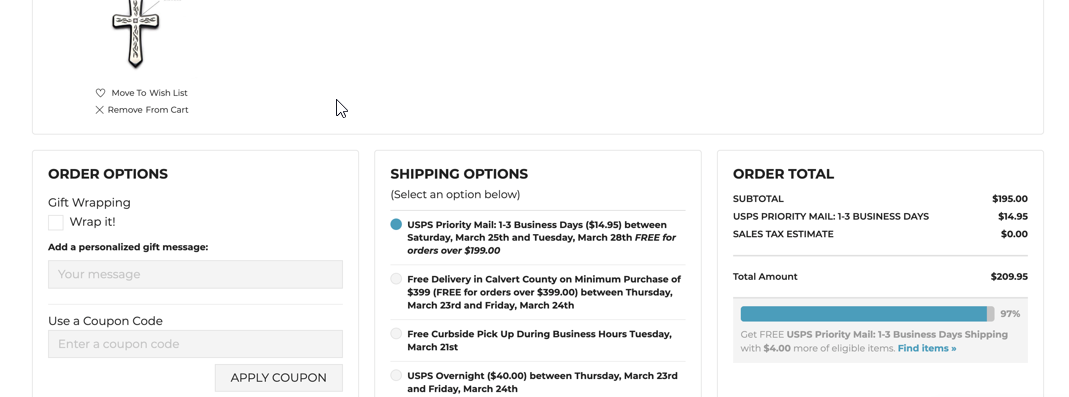Select USPS Priority Mail 1-3 Business Days option

[x=396, y=224]
